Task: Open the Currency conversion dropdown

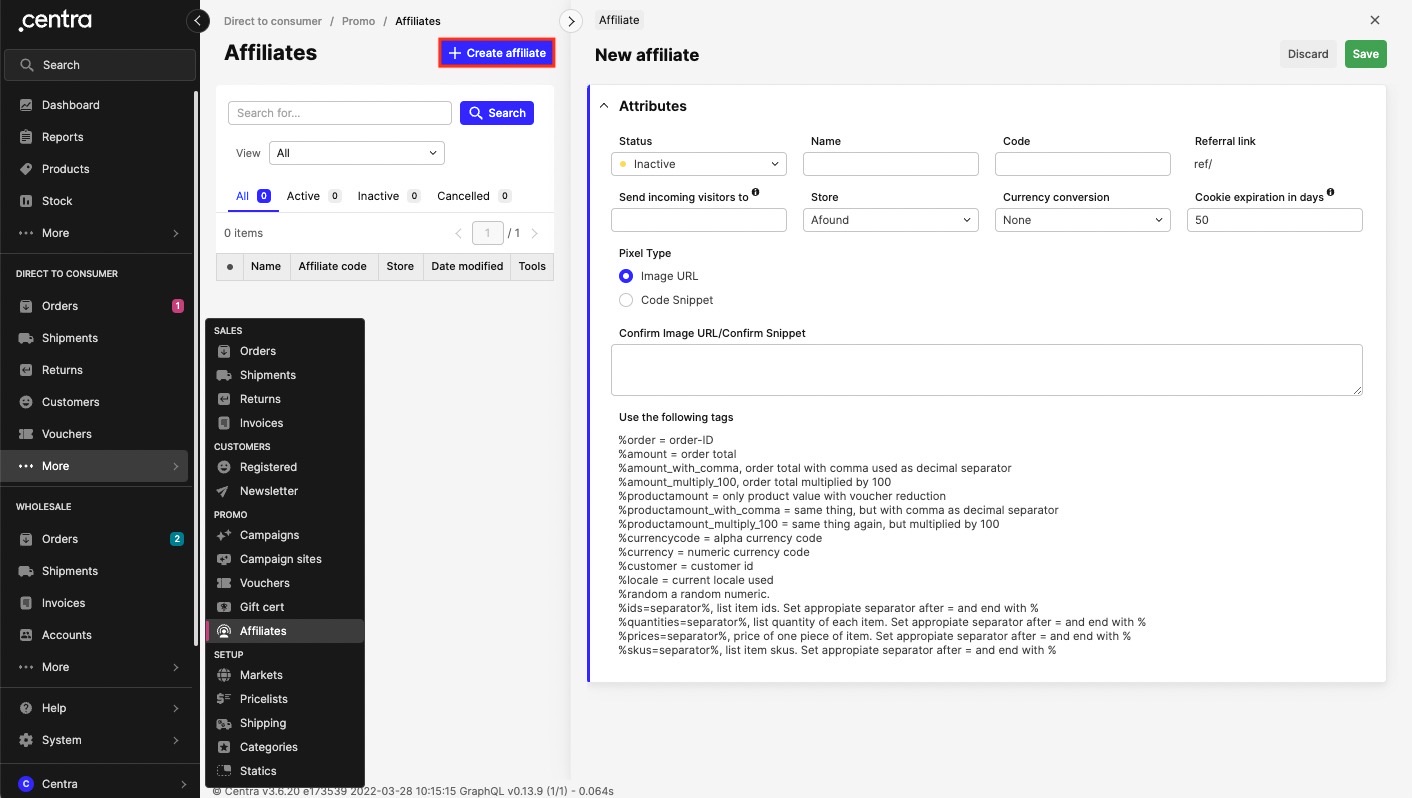Action: tap(1082, 220)
